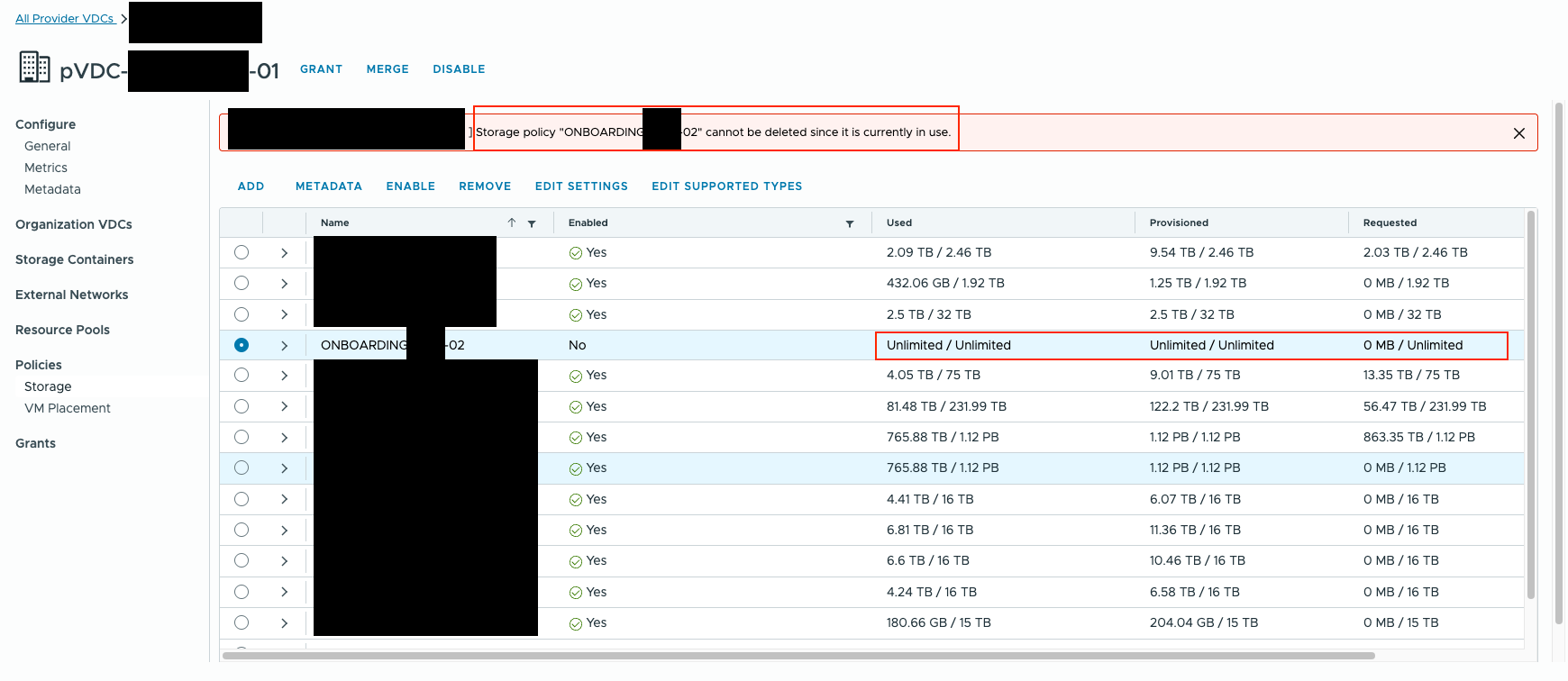Click green check icon in 180.66 GB row
Screen dimensions: 1568x681
(575, 623)
